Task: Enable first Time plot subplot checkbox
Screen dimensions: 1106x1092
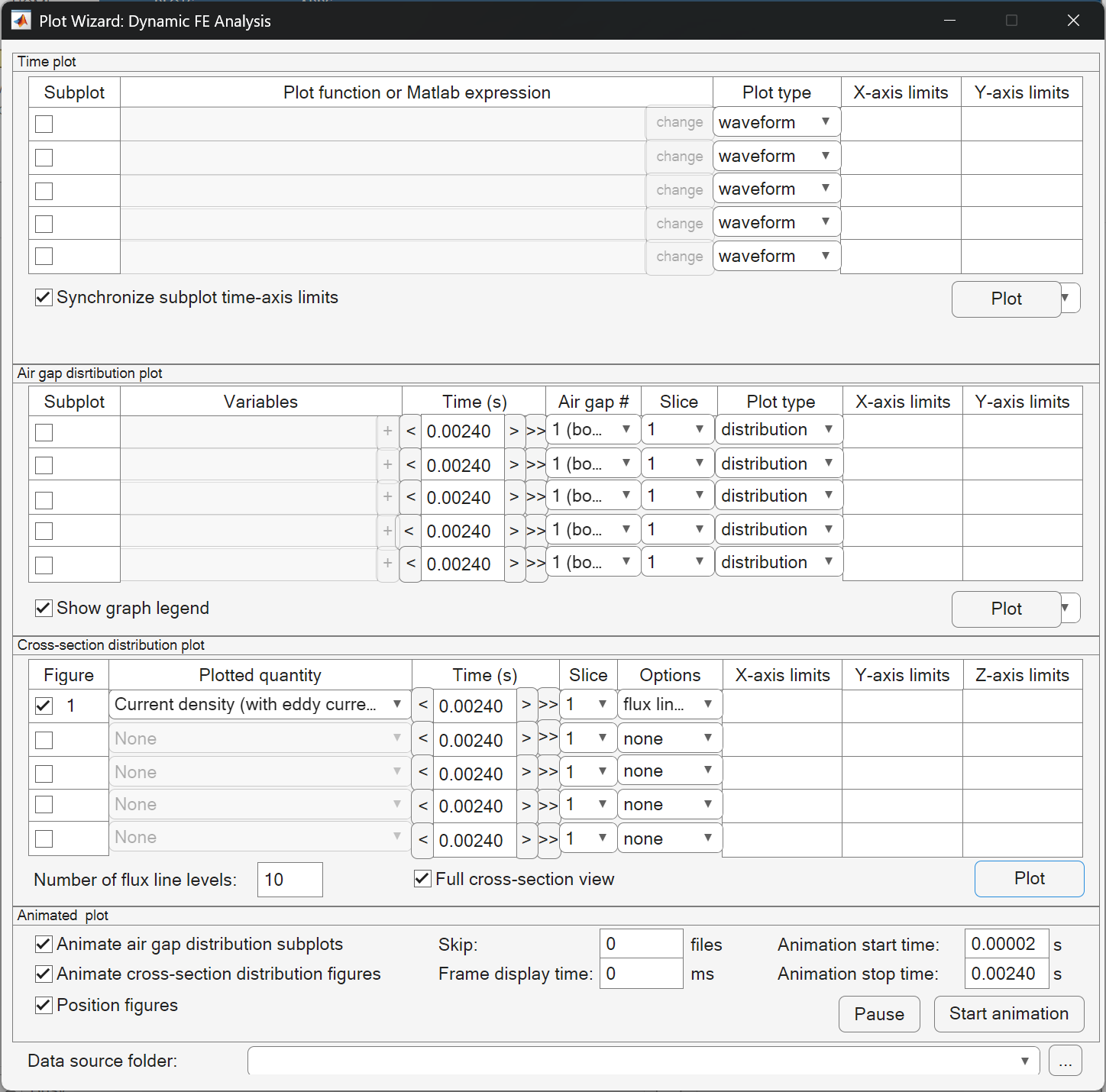Action: tap(44, 124)
